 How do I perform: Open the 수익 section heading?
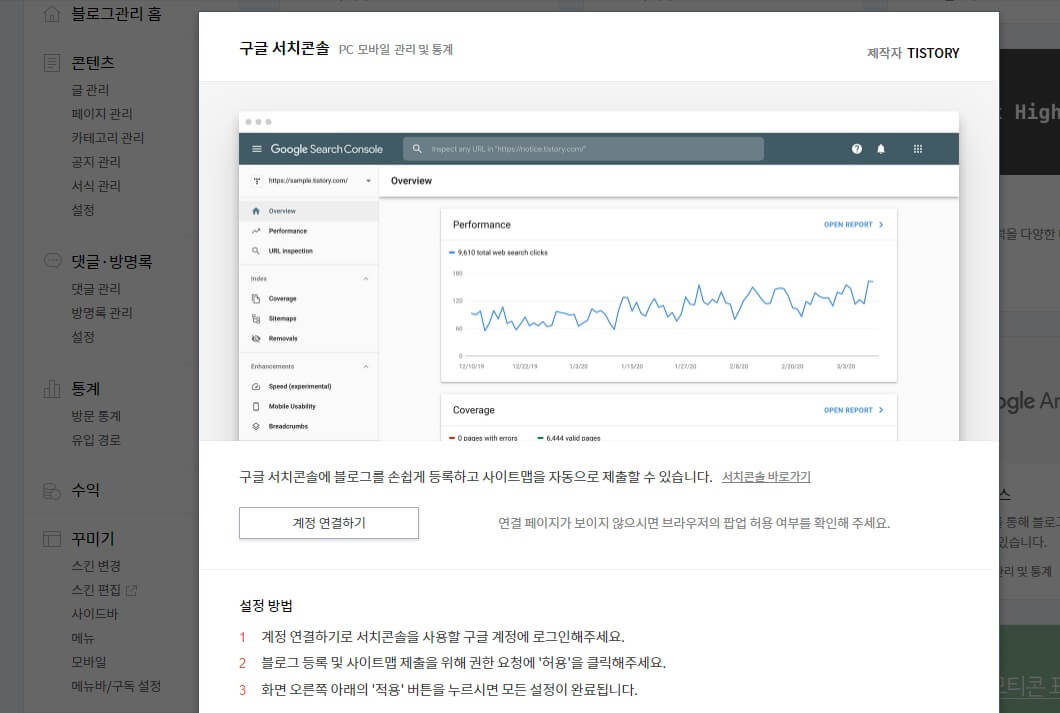pyautogui.click(x=86, y=490)
